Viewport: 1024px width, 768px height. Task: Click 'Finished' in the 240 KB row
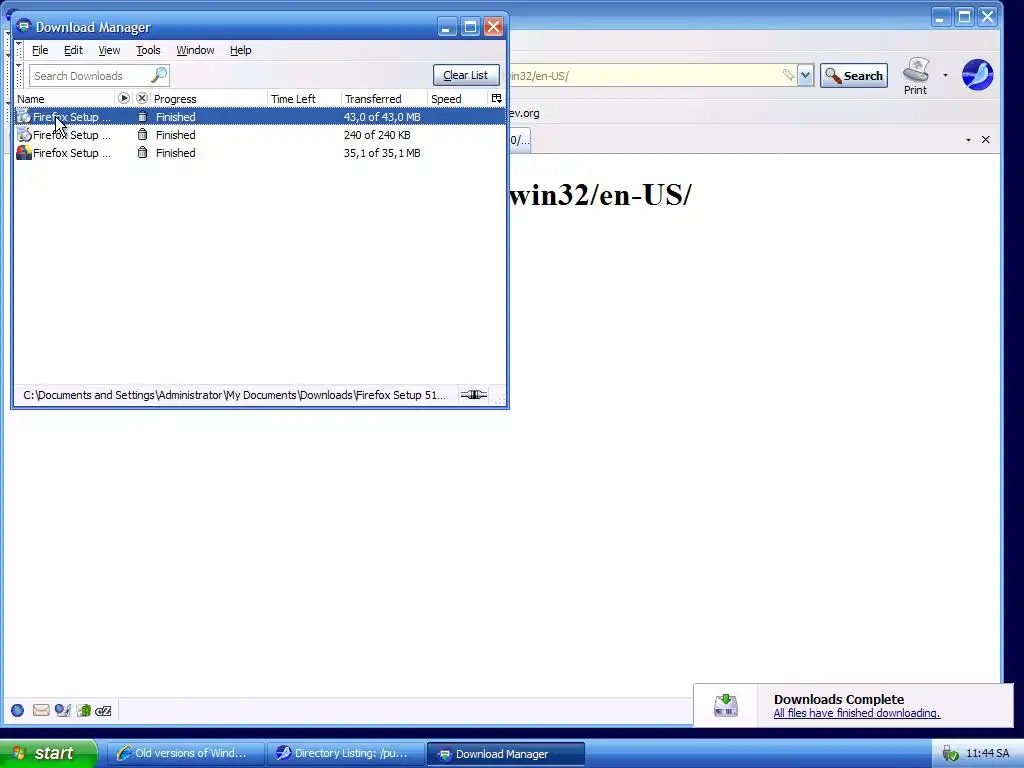tap(176, 135)
